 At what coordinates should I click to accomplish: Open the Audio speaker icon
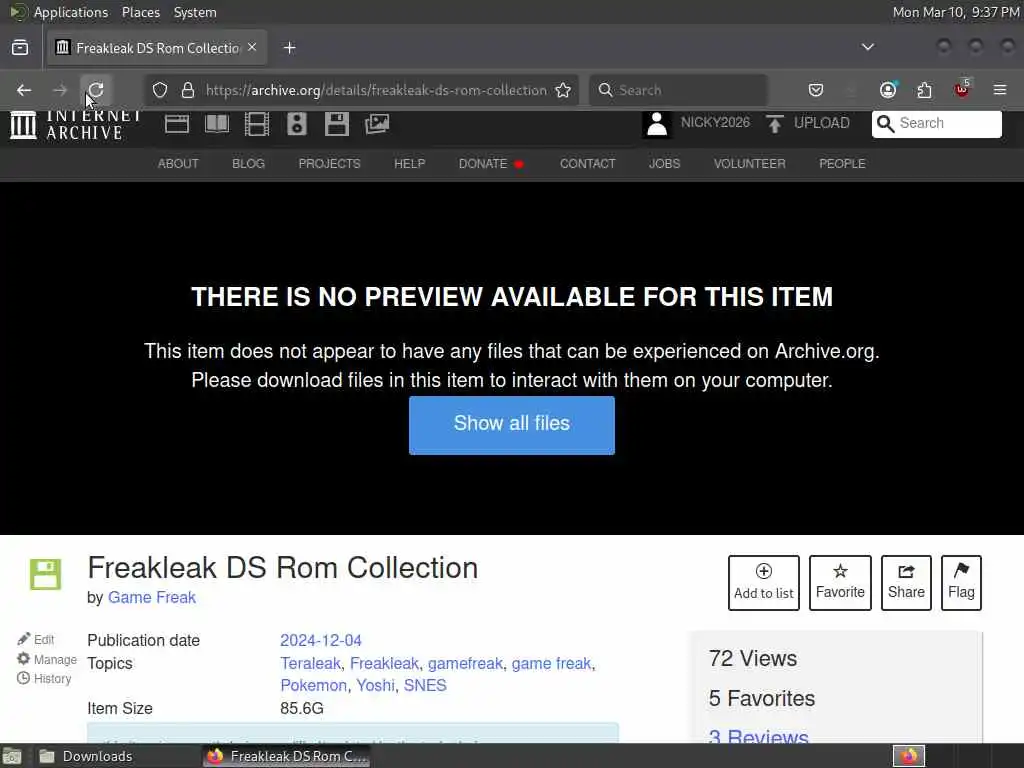(x=296, y=123)
